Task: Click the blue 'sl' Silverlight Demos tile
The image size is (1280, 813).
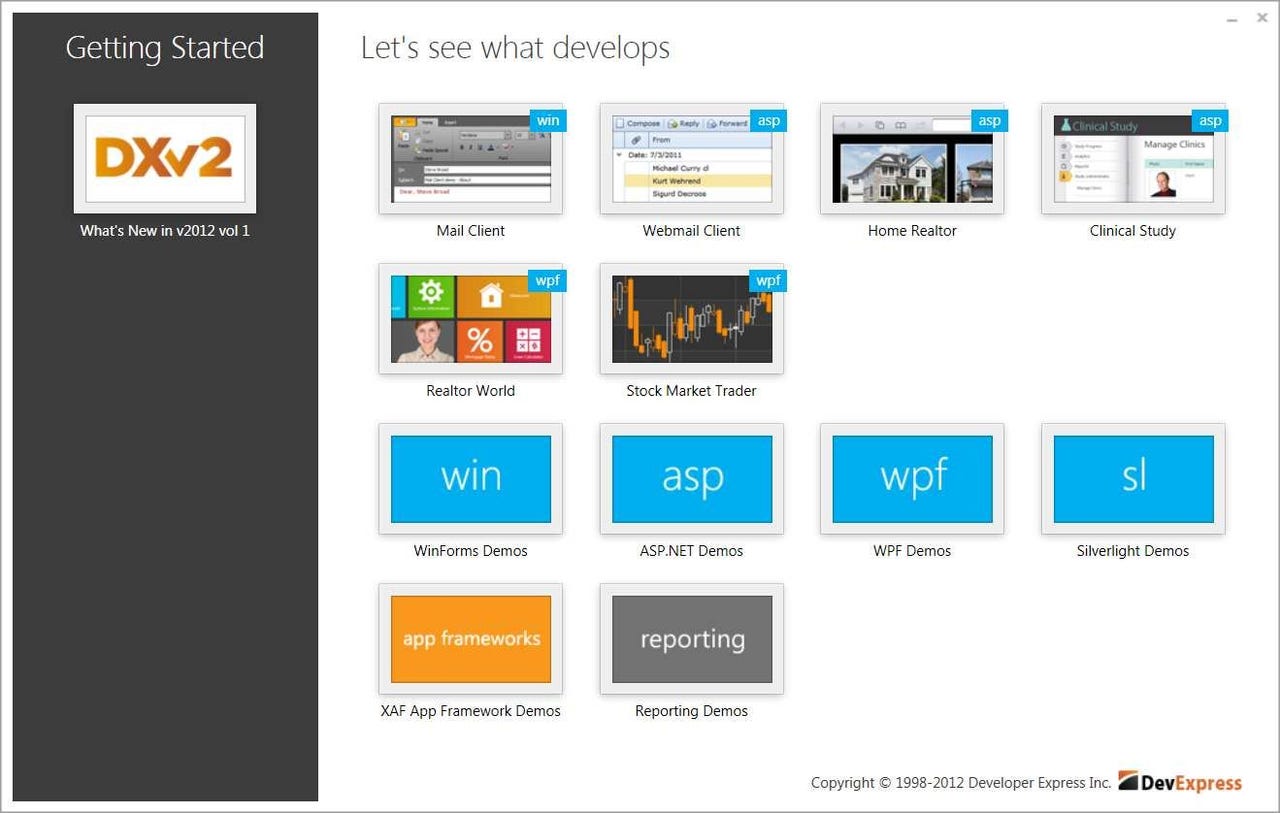Action: pyautogui.click(x=1133, y=479)
